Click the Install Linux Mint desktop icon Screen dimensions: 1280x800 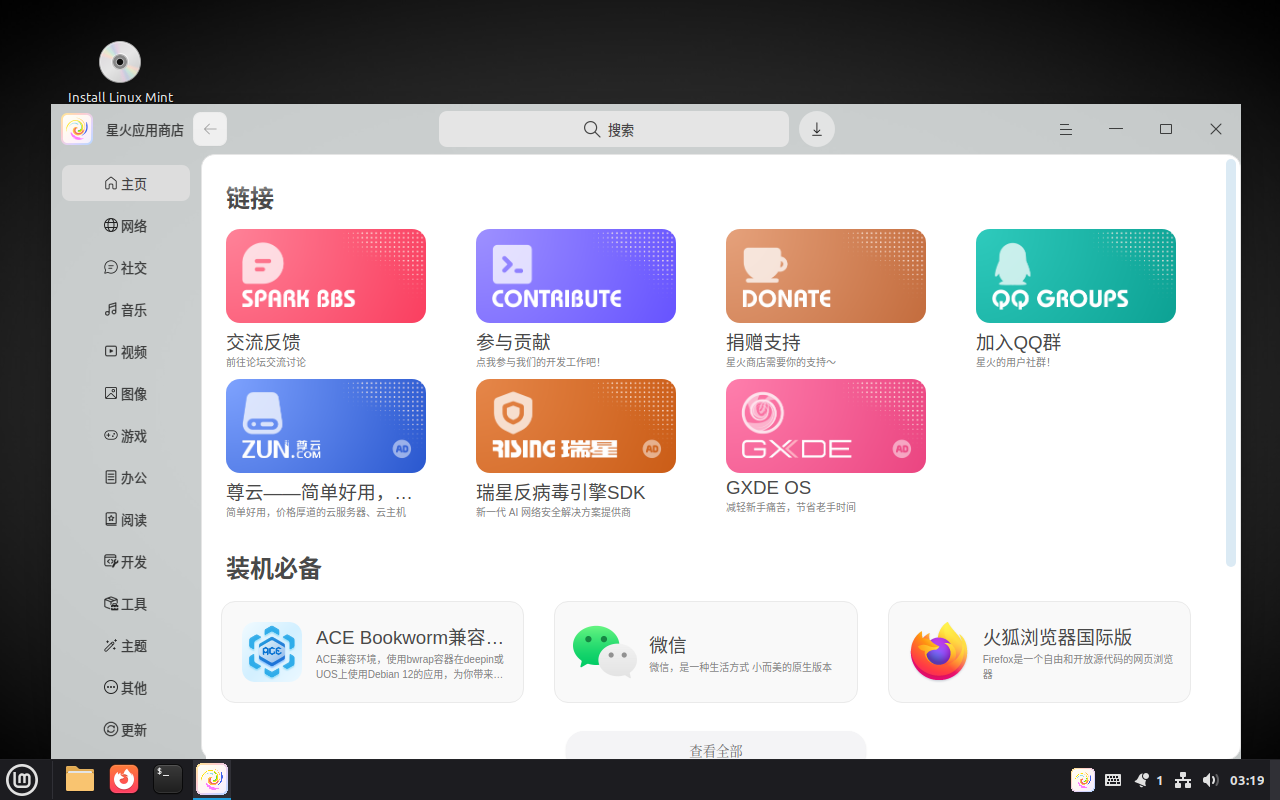click(x=120, y=72)
